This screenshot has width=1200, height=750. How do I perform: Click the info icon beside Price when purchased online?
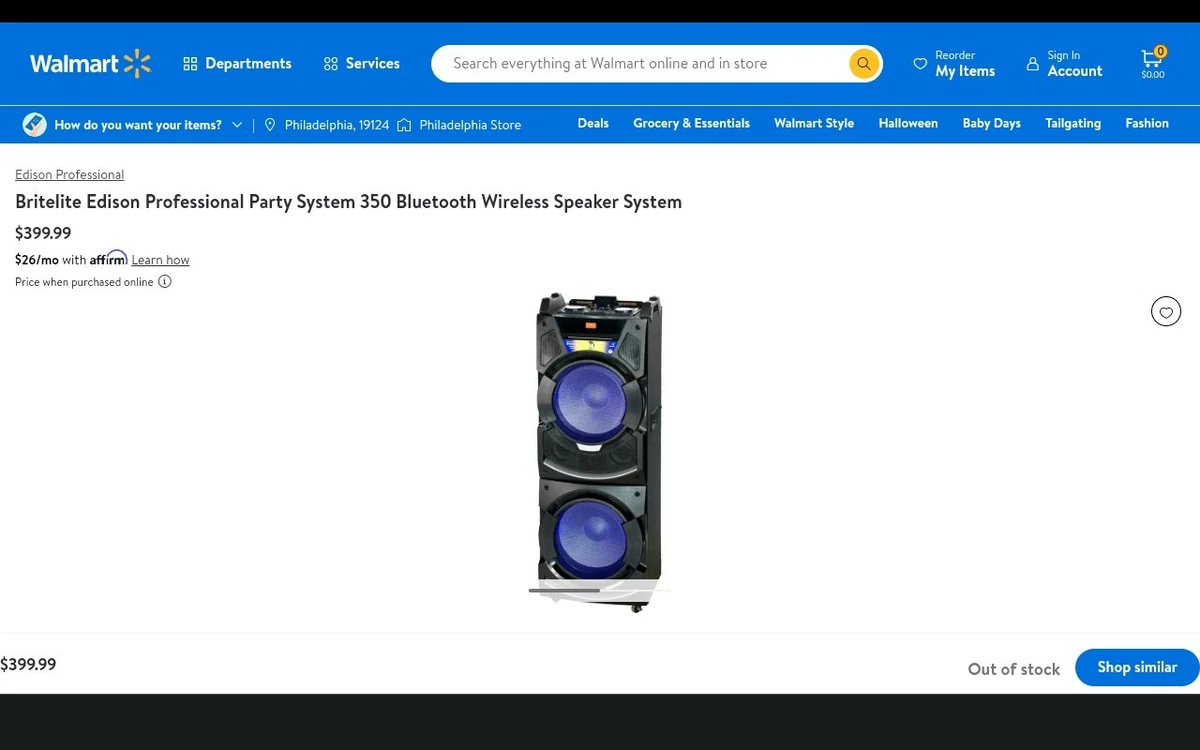[x=165, y=282]
